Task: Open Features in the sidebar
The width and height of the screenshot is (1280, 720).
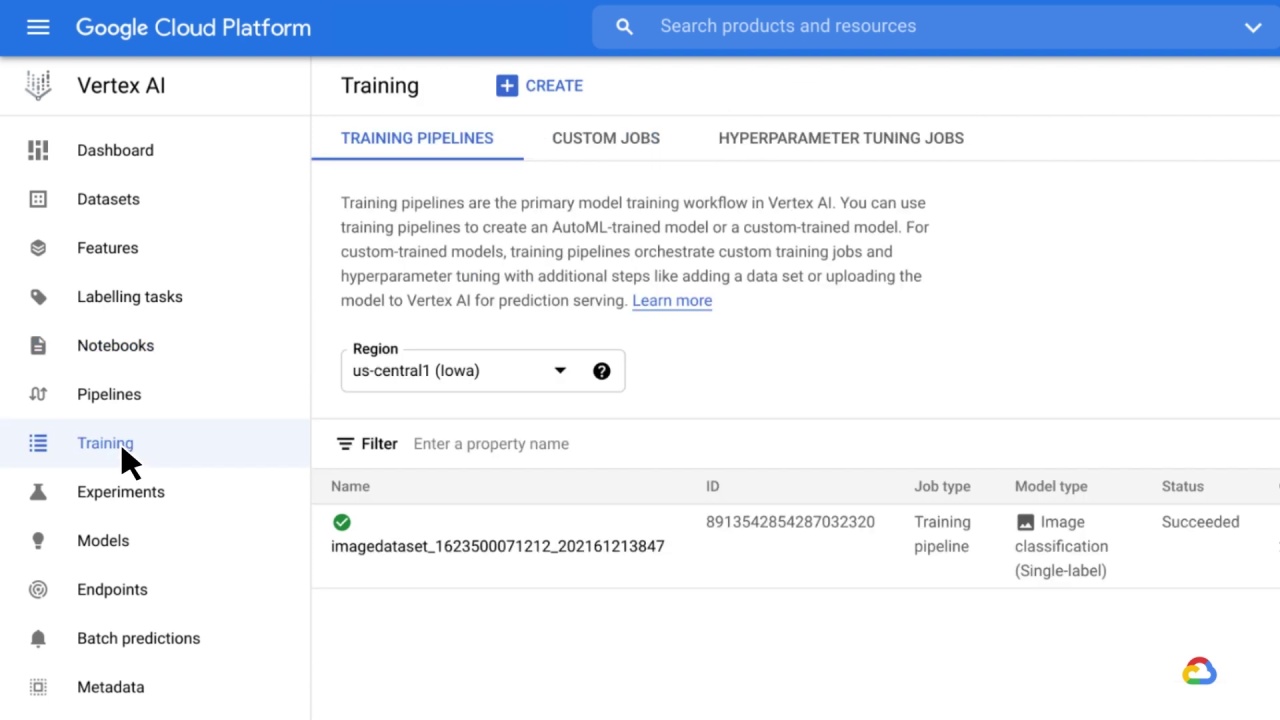Action: point(155,248)
